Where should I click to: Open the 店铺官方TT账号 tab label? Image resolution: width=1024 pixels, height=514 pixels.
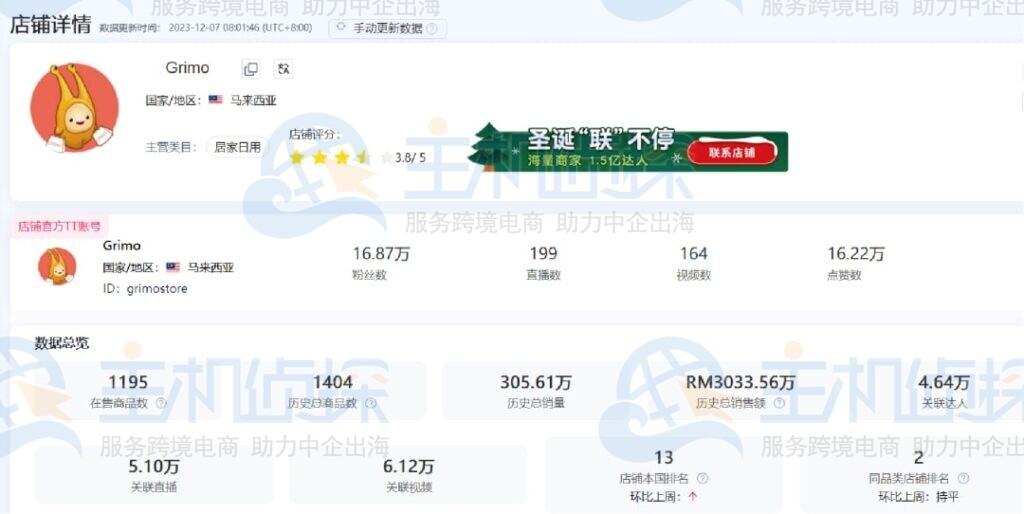coord(60,227)
